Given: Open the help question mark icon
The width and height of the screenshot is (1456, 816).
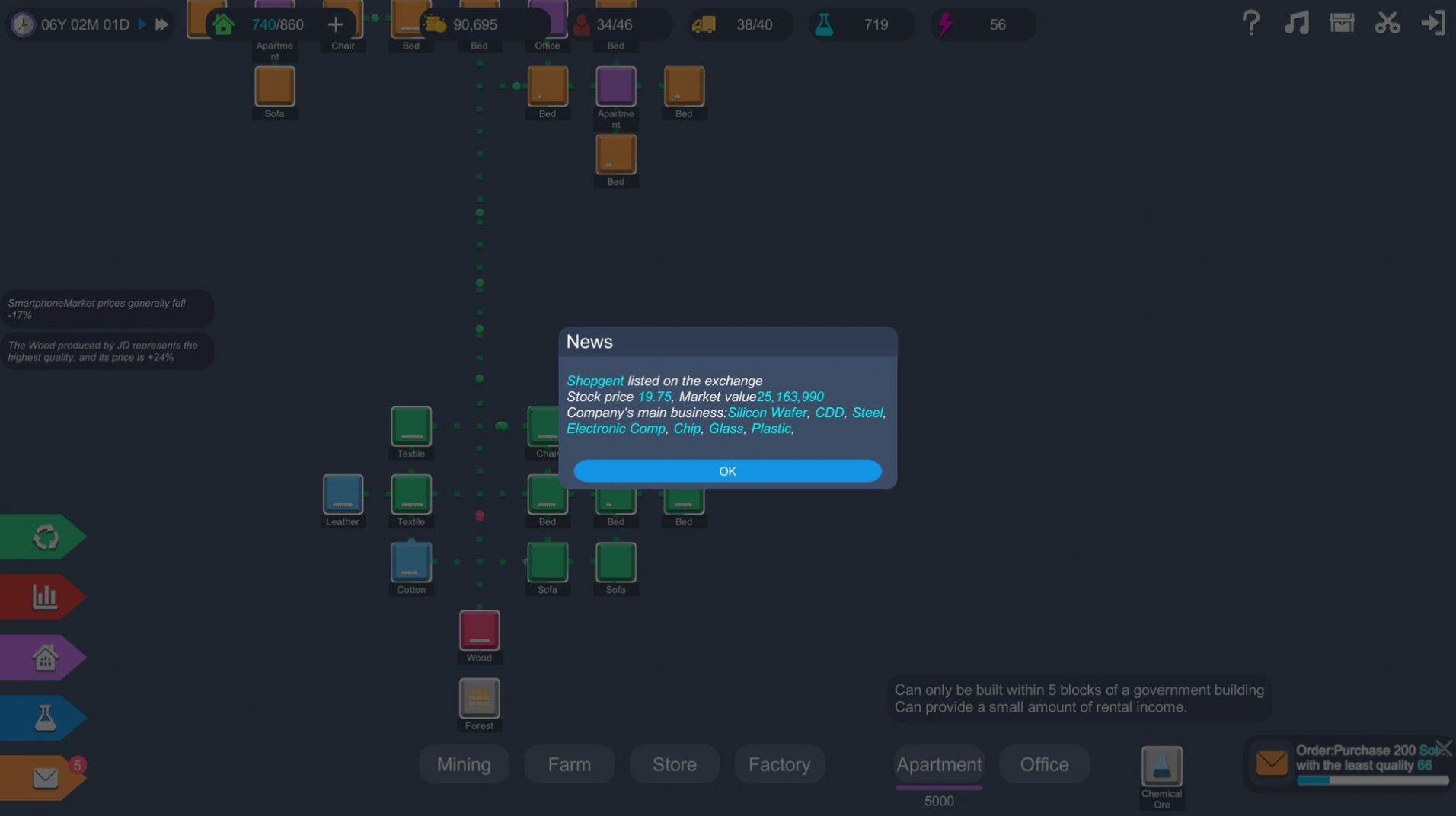Looking at the screenshot, I should coord(1250,24).
